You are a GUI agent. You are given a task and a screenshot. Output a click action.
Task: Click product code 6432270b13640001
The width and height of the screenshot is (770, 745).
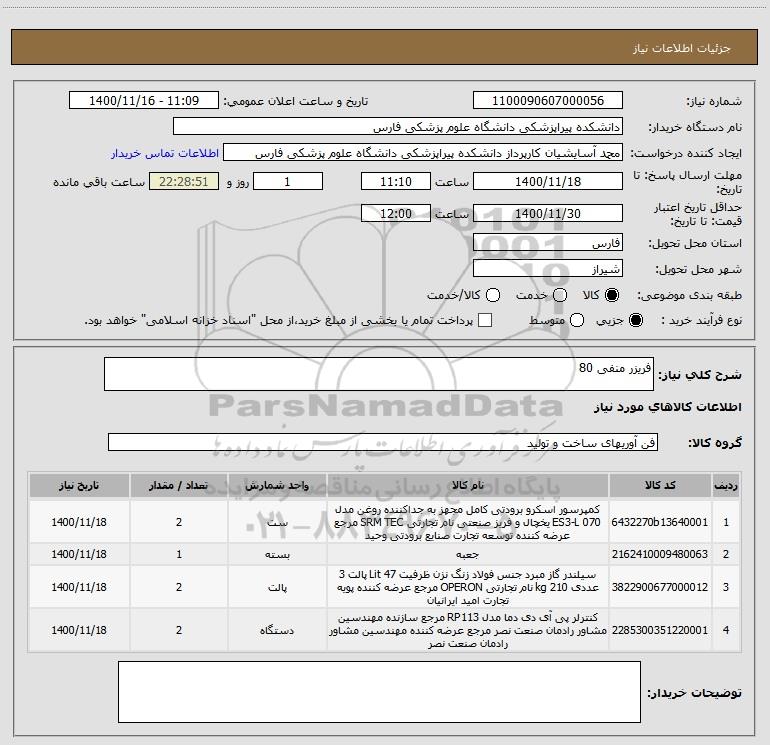[660, 522]
